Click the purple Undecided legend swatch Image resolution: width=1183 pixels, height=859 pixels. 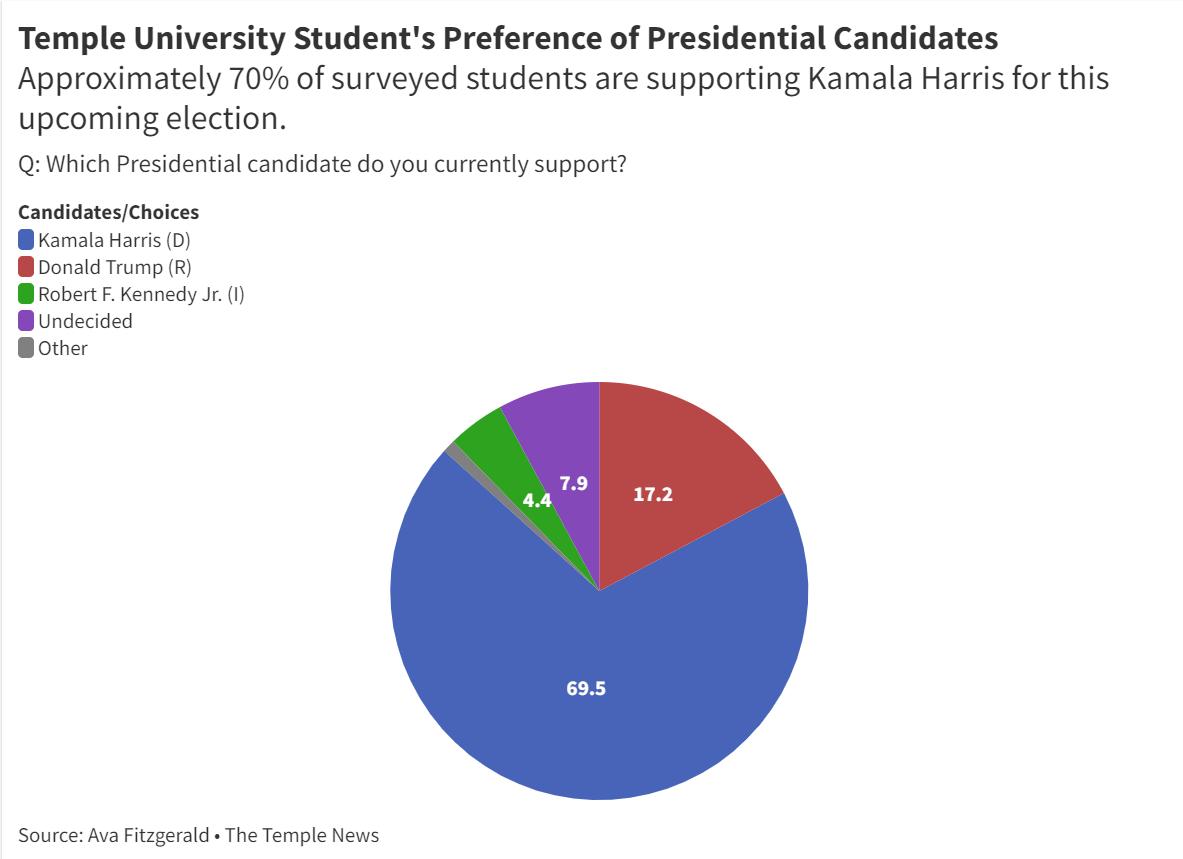tap(26, 321)
